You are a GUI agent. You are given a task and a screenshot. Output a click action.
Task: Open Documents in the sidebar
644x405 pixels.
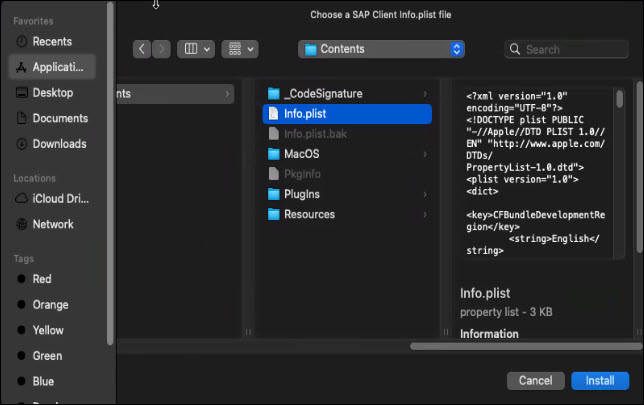pos(52,118)
